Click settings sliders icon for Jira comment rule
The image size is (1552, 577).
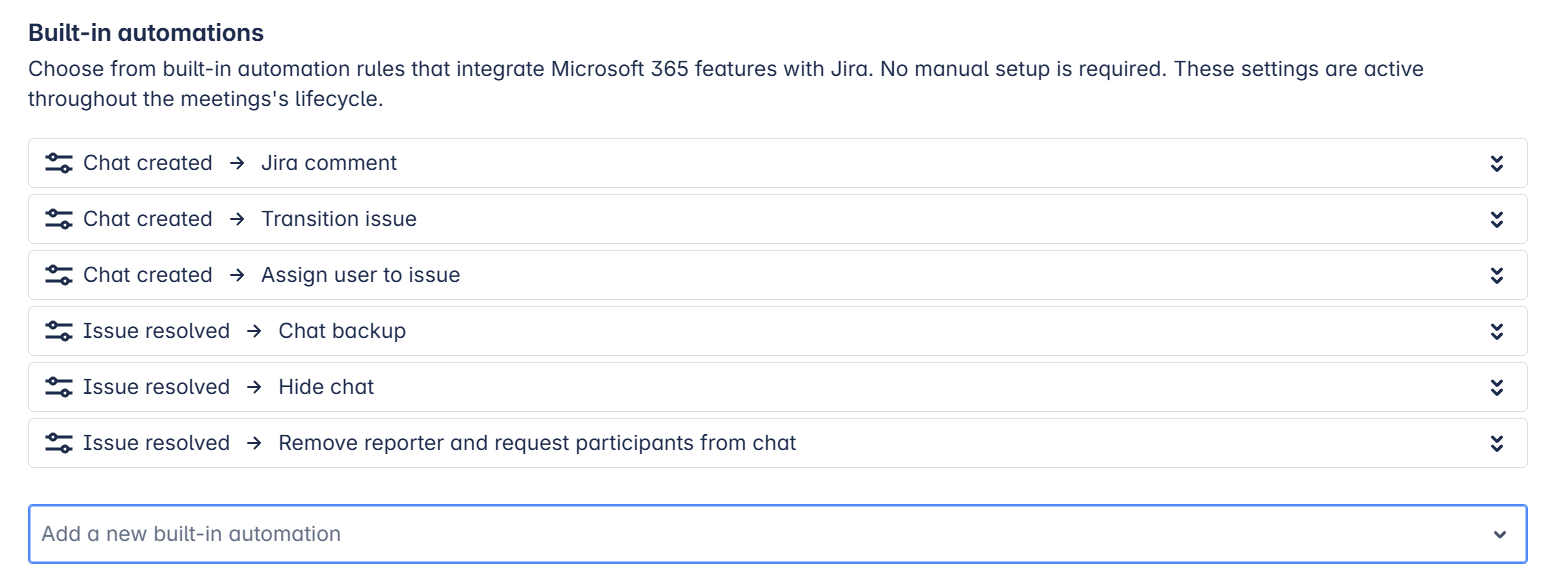pos(59,163)
